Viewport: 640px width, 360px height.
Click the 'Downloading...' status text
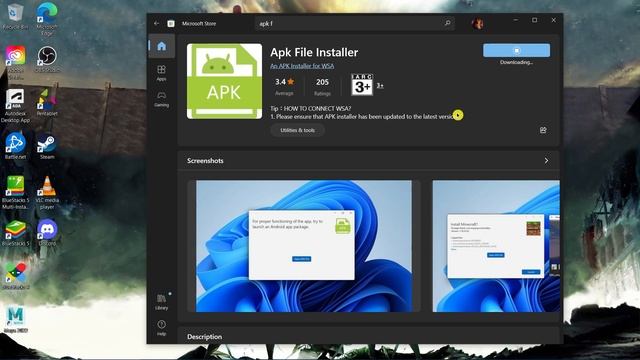pos(516,62)
